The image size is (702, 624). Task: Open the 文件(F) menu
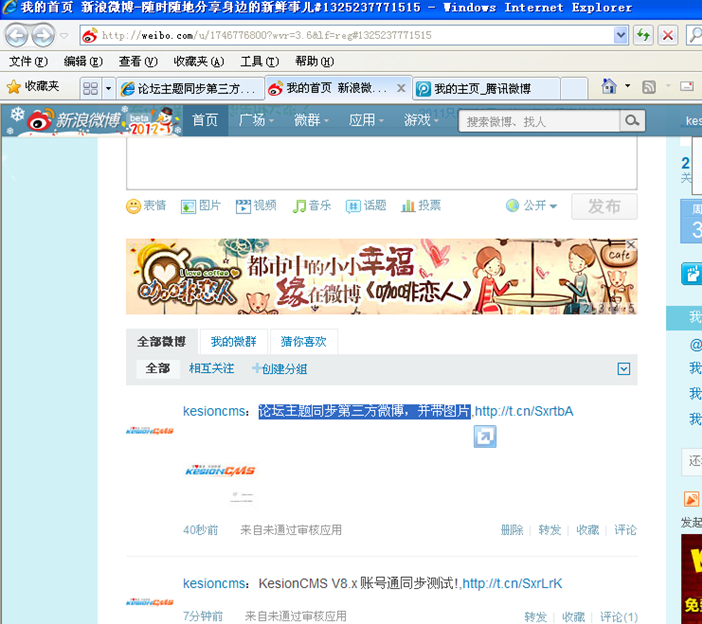28,61
